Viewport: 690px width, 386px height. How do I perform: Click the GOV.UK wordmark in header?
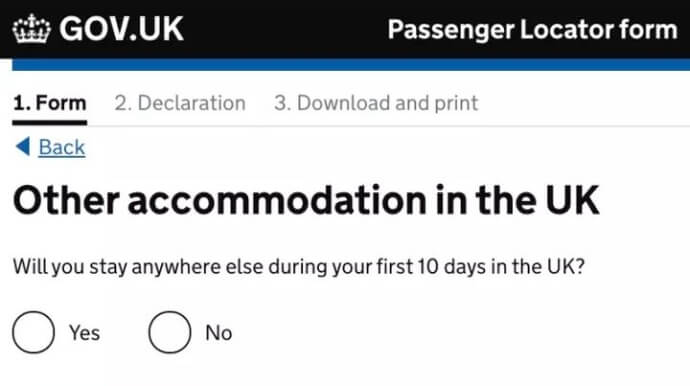tap(121, 29)
